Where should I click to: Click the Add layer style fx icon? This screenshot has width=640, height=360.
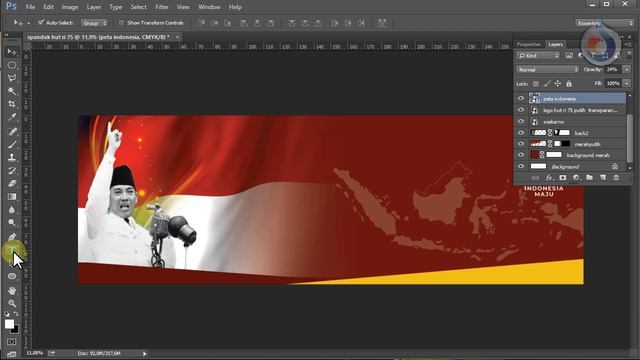coord(549,178)
